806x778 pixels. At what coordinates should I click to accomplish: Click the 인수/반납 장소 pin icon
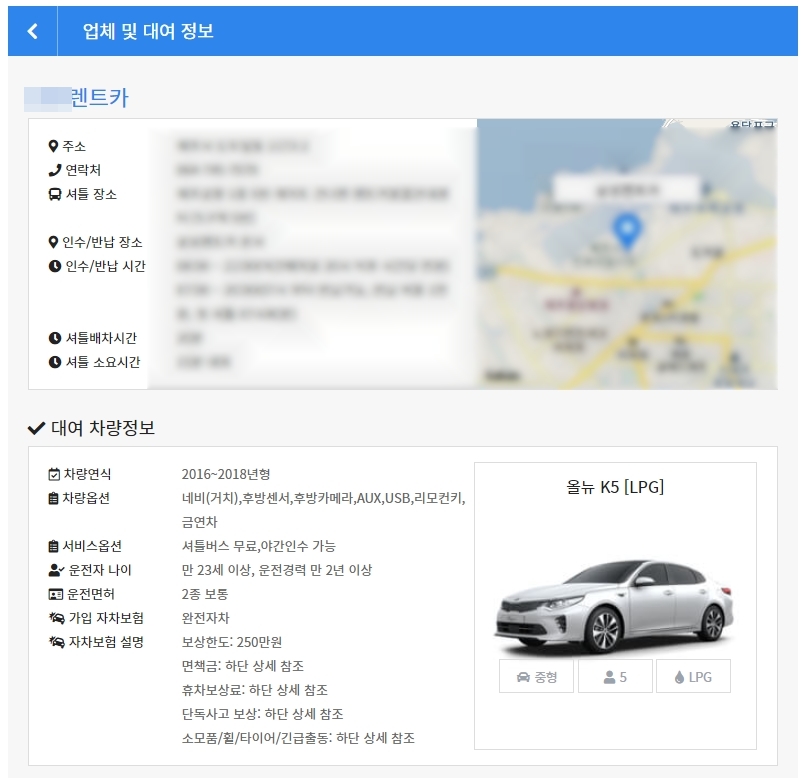pos(52,242)
